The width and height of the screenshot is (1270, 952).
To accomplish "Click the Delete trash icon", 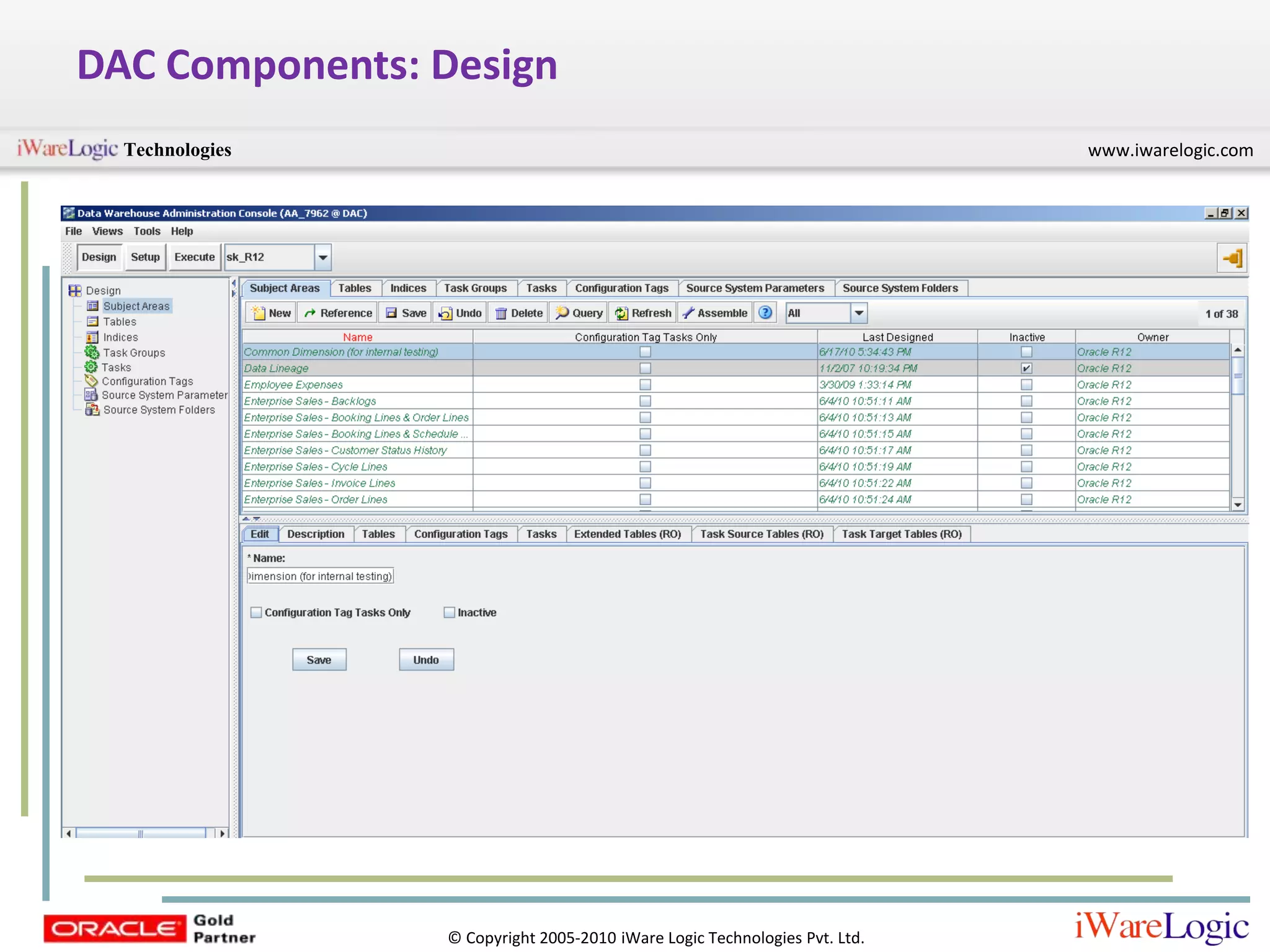I will coord(500,314).
